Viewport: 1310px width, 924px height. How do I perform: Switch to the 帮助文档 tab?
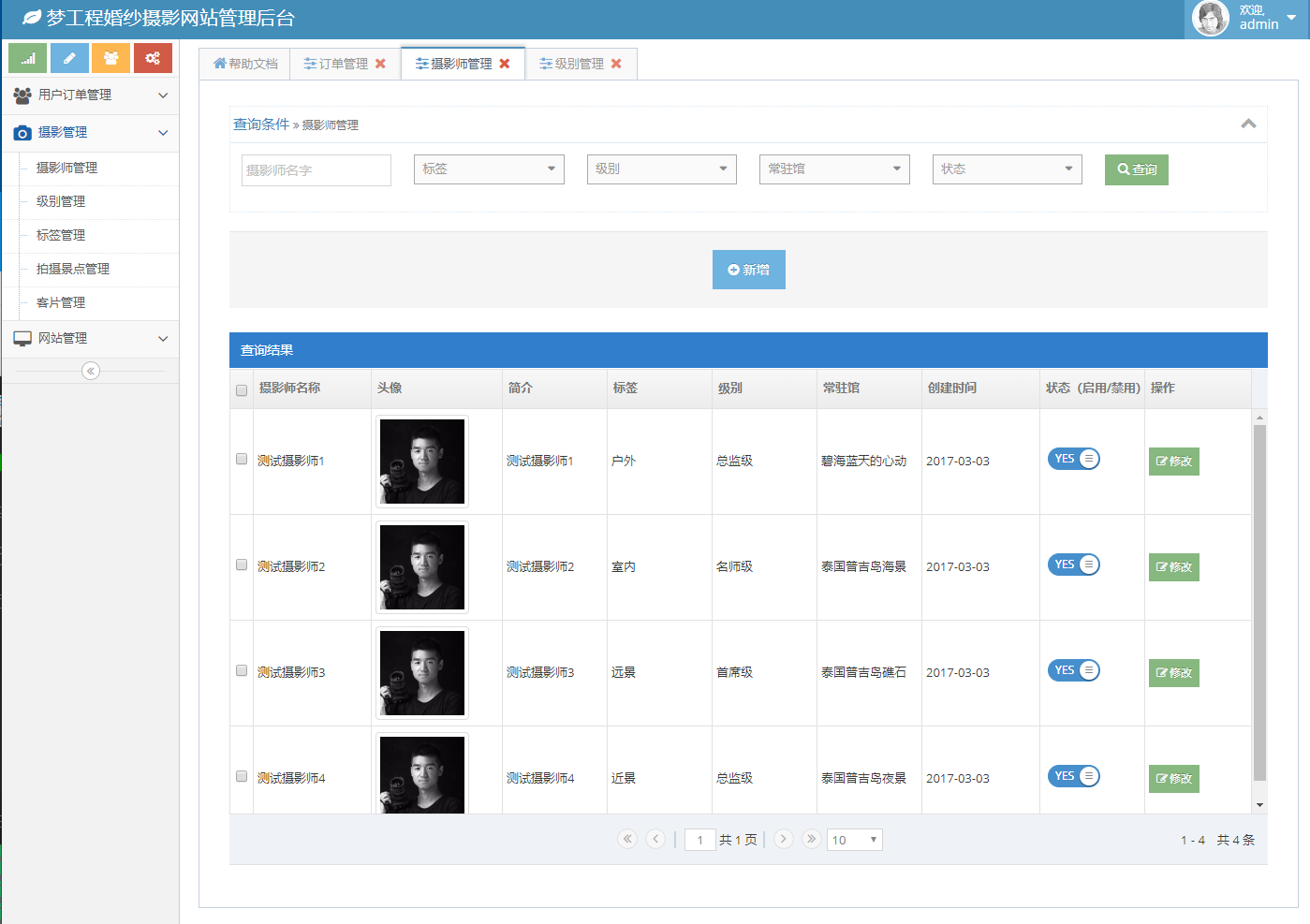click(x=244, y=63)
